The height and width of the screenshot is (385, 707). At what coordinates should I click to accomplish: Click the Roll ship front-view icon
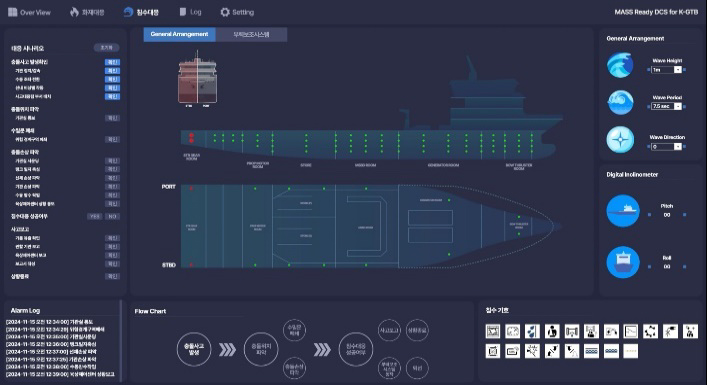pyautogui.click(x=623, y=262)
